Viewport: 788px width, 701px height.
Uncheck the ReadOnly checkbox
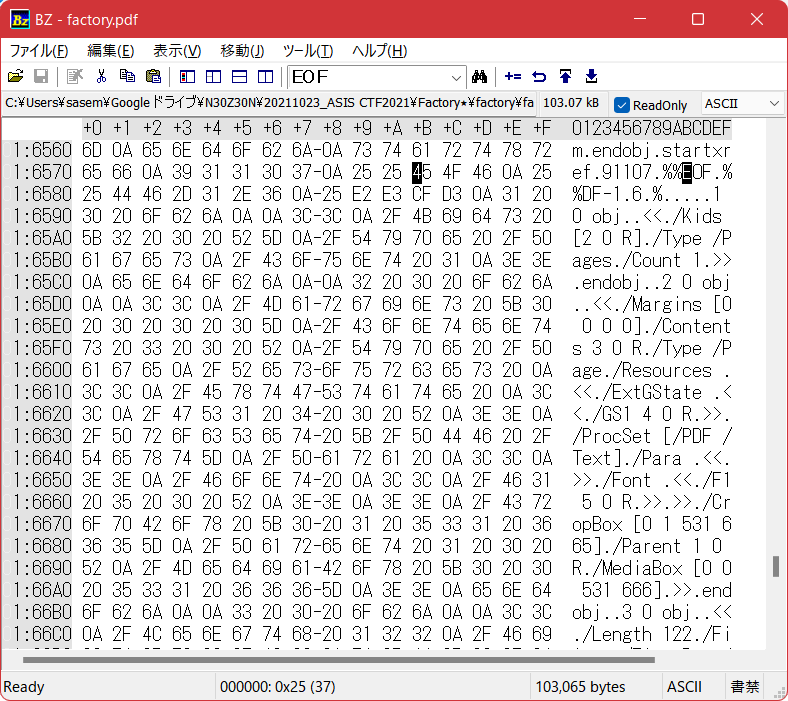(x=622, y=105)
